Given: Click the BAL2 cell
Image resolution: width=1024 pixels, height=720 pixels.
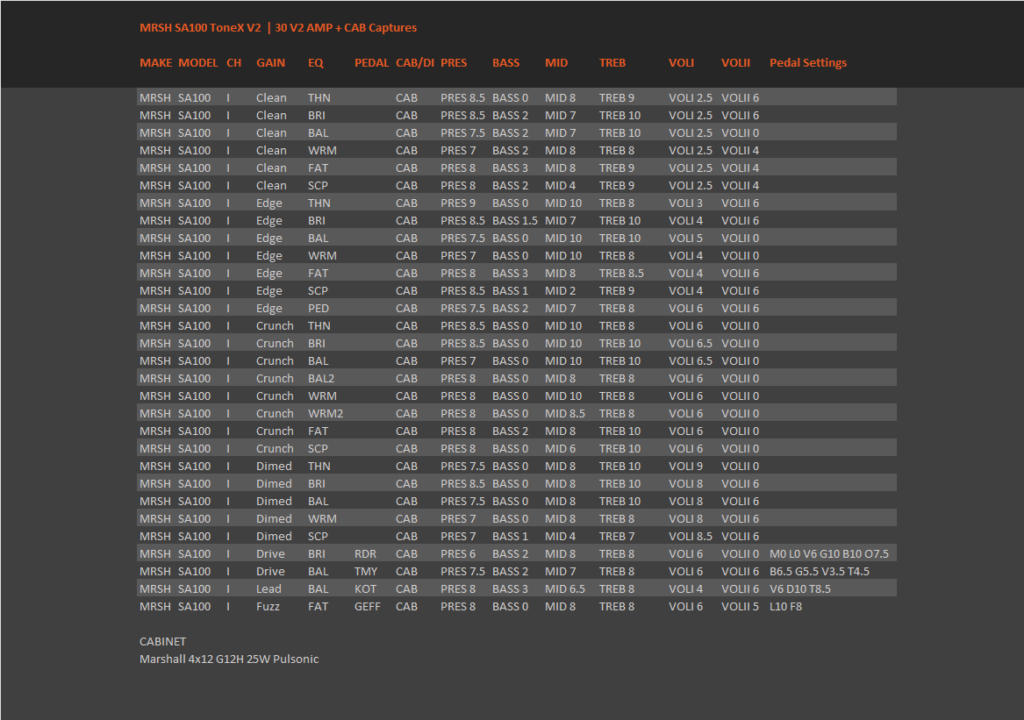Looking at the screenshot, I should point(321,379).
